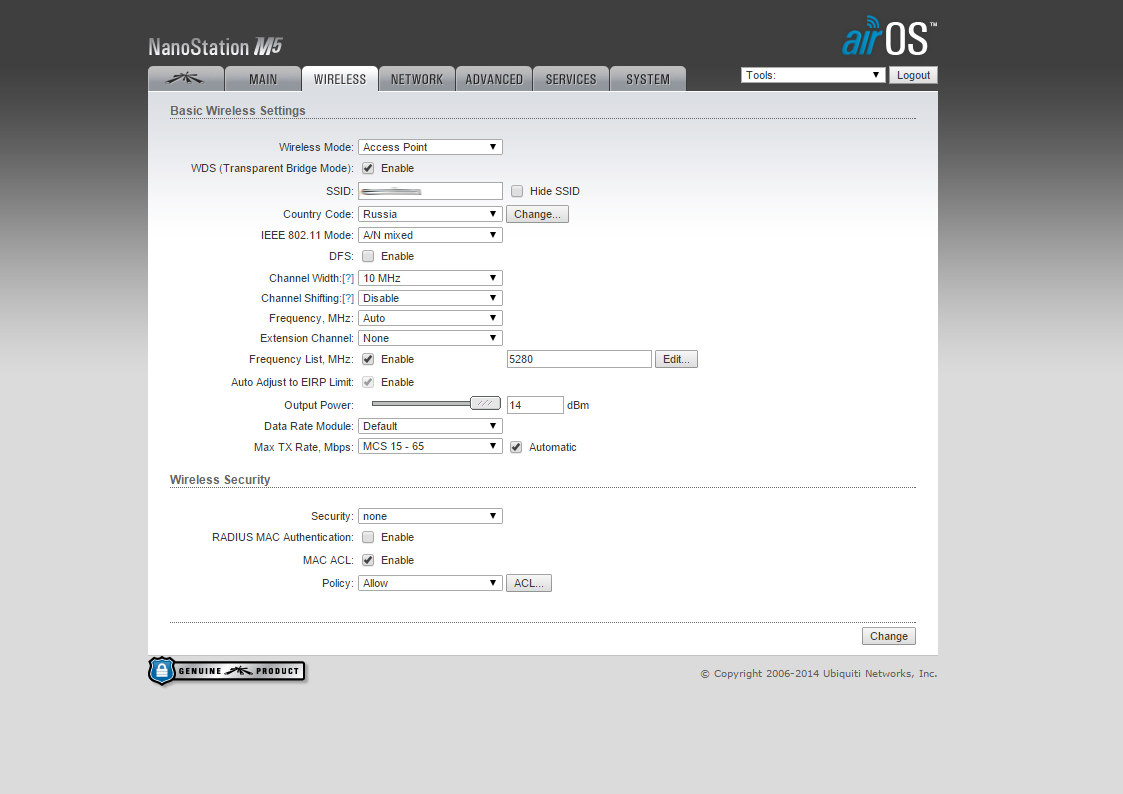
Task: Click the Logout button
Action: (913, 75)
